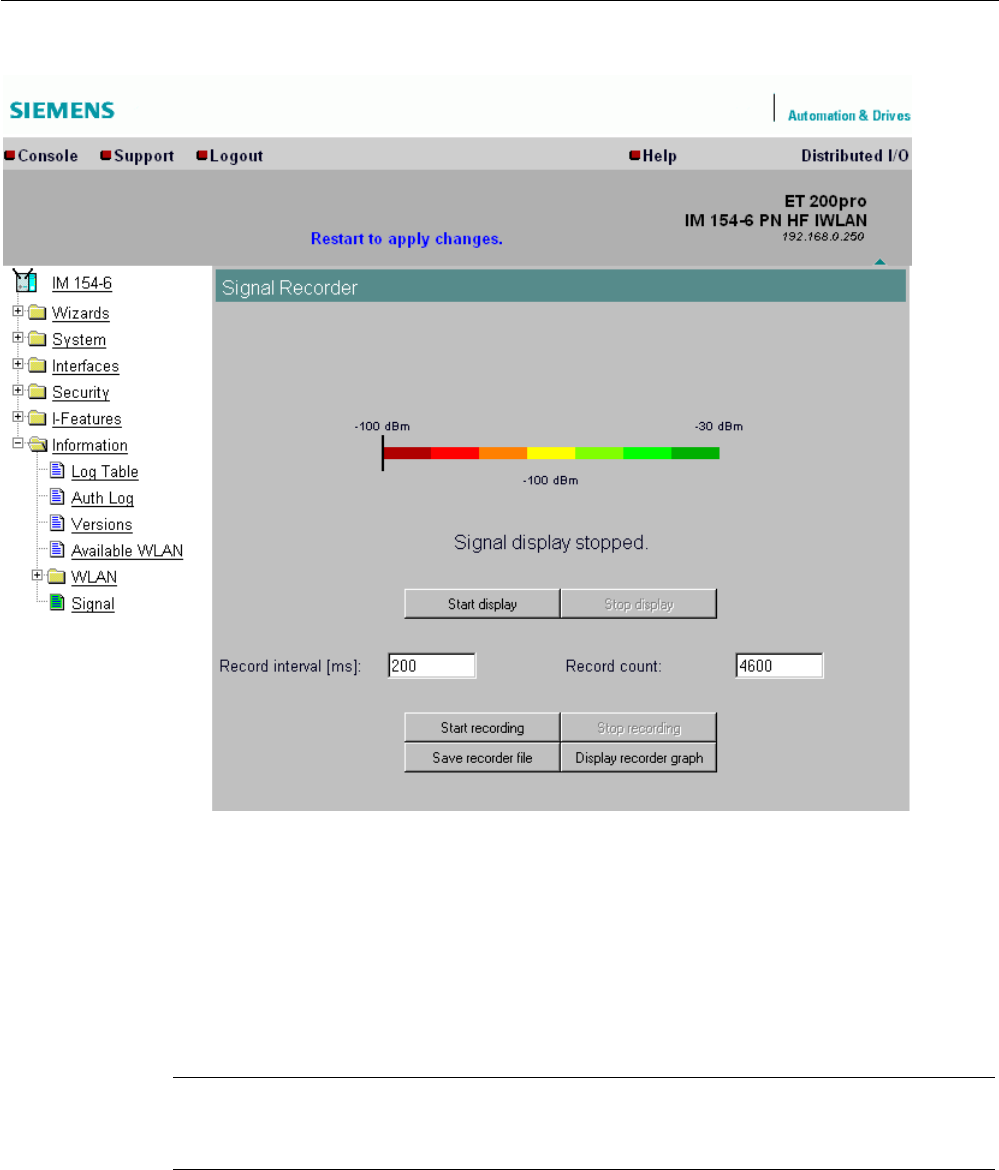Viewport: 999px width, 1170px height.
Task: Click the black signal level marker
Action: pyautogui.click(x=383, y=453)
